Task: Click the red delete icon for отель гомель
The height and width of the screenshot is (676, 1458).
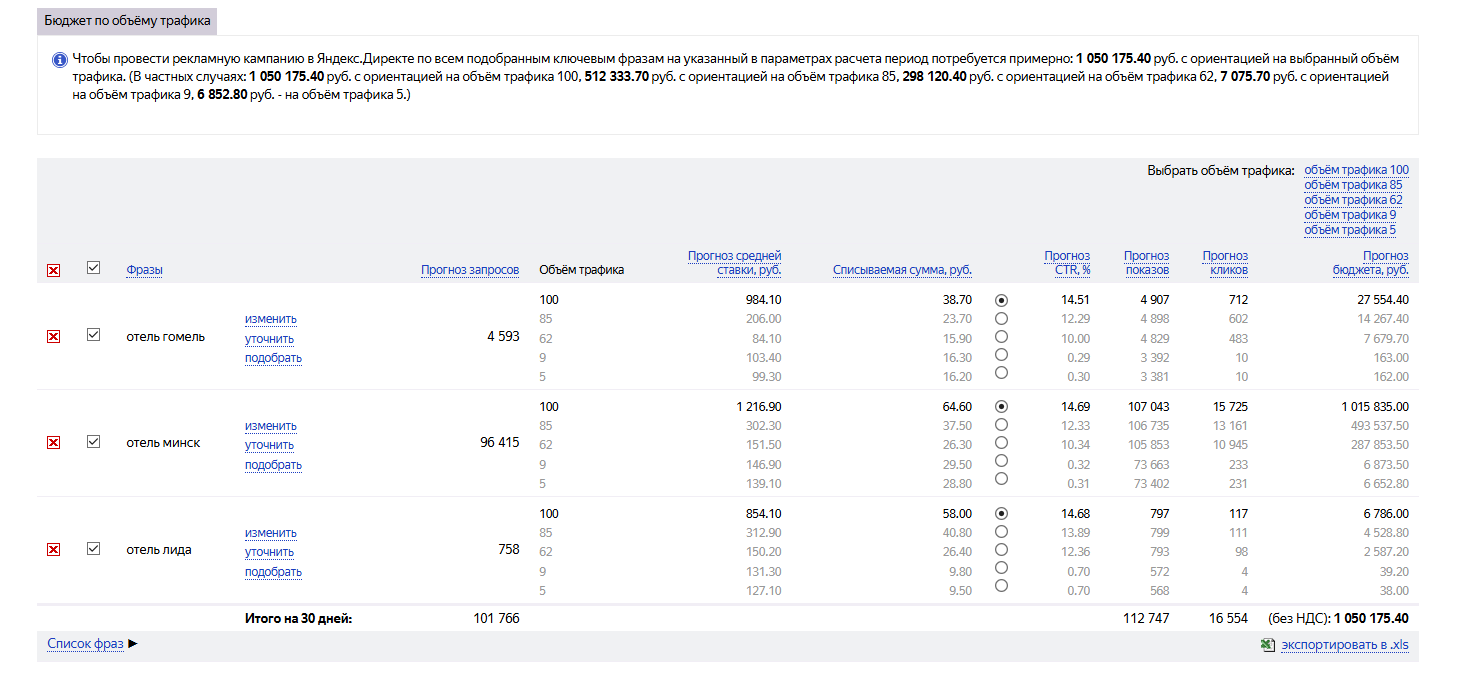Action: [54, 337]
